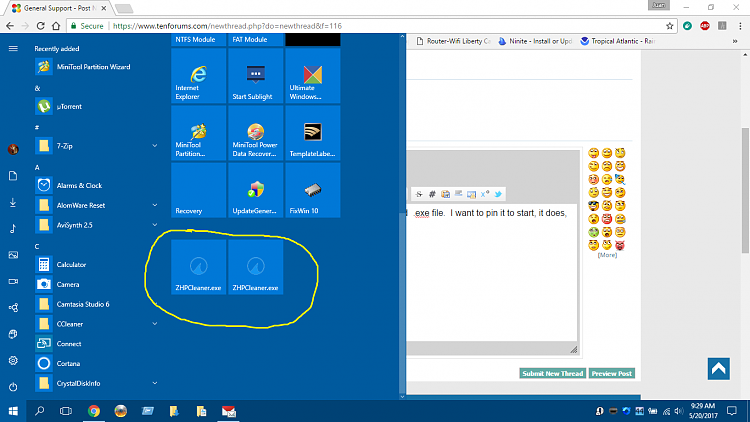750x422 pixels.
Task: Open the Internet Explorer tile
Action: point(198,76)
